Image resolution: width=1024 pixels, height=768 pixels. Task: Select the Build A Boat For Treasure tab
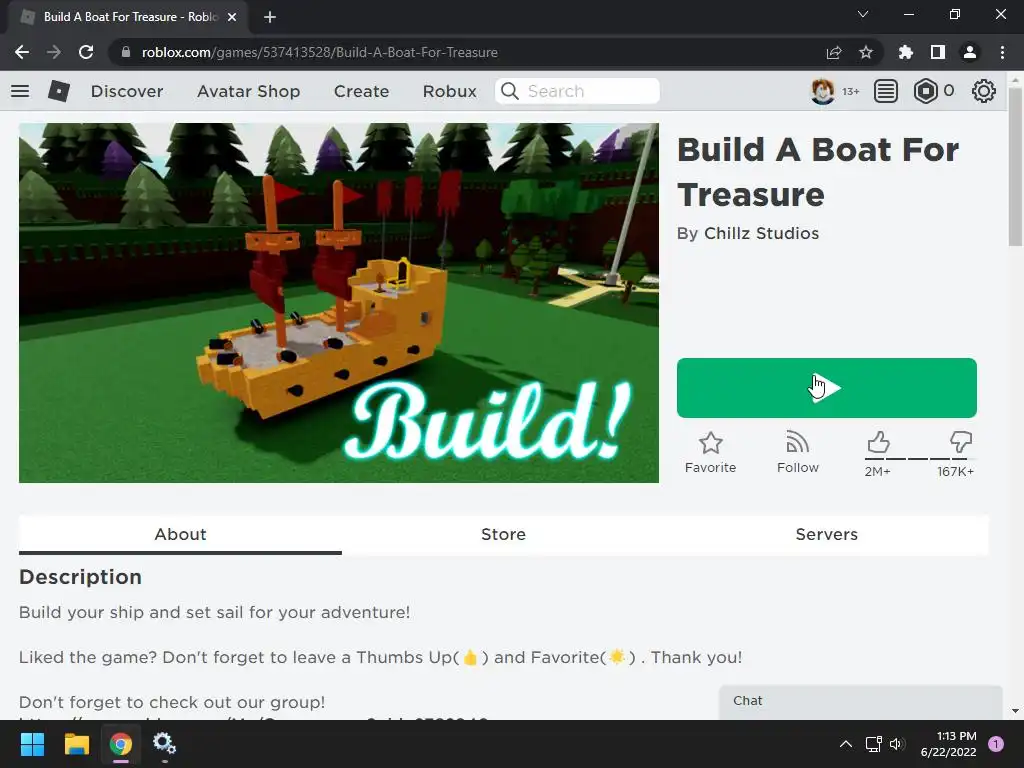[128, 17]
